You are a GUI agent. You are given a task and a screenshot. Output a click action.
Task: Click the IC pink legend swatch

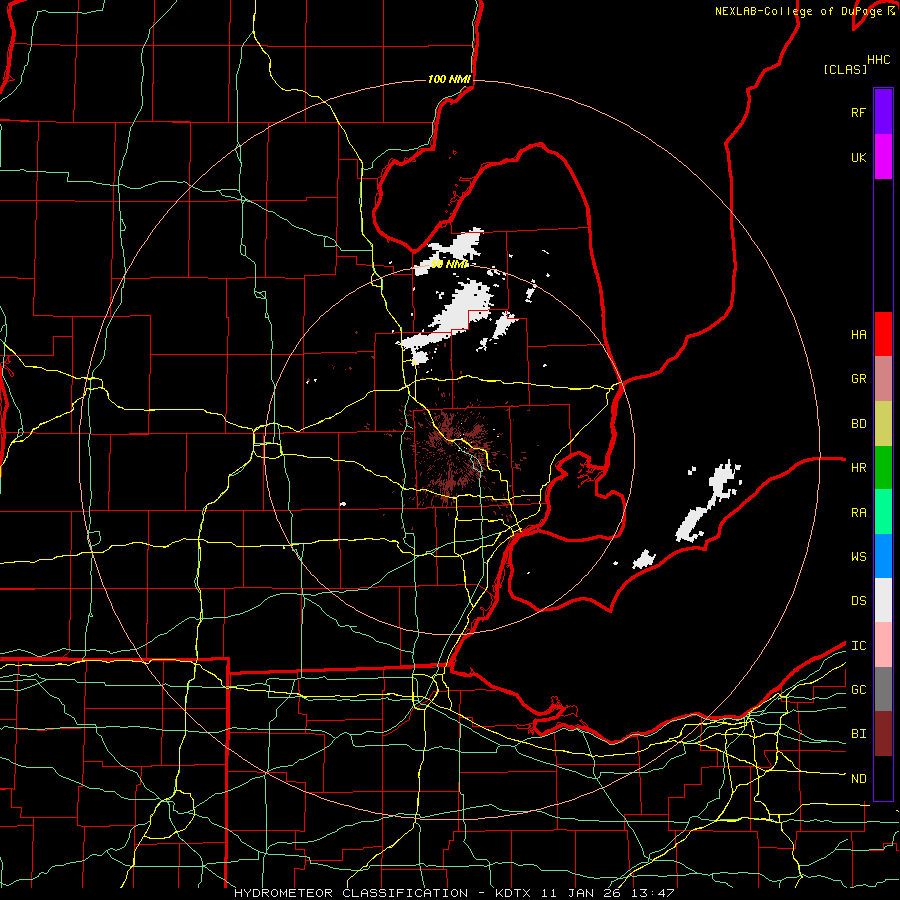click(x=883, y=645)
